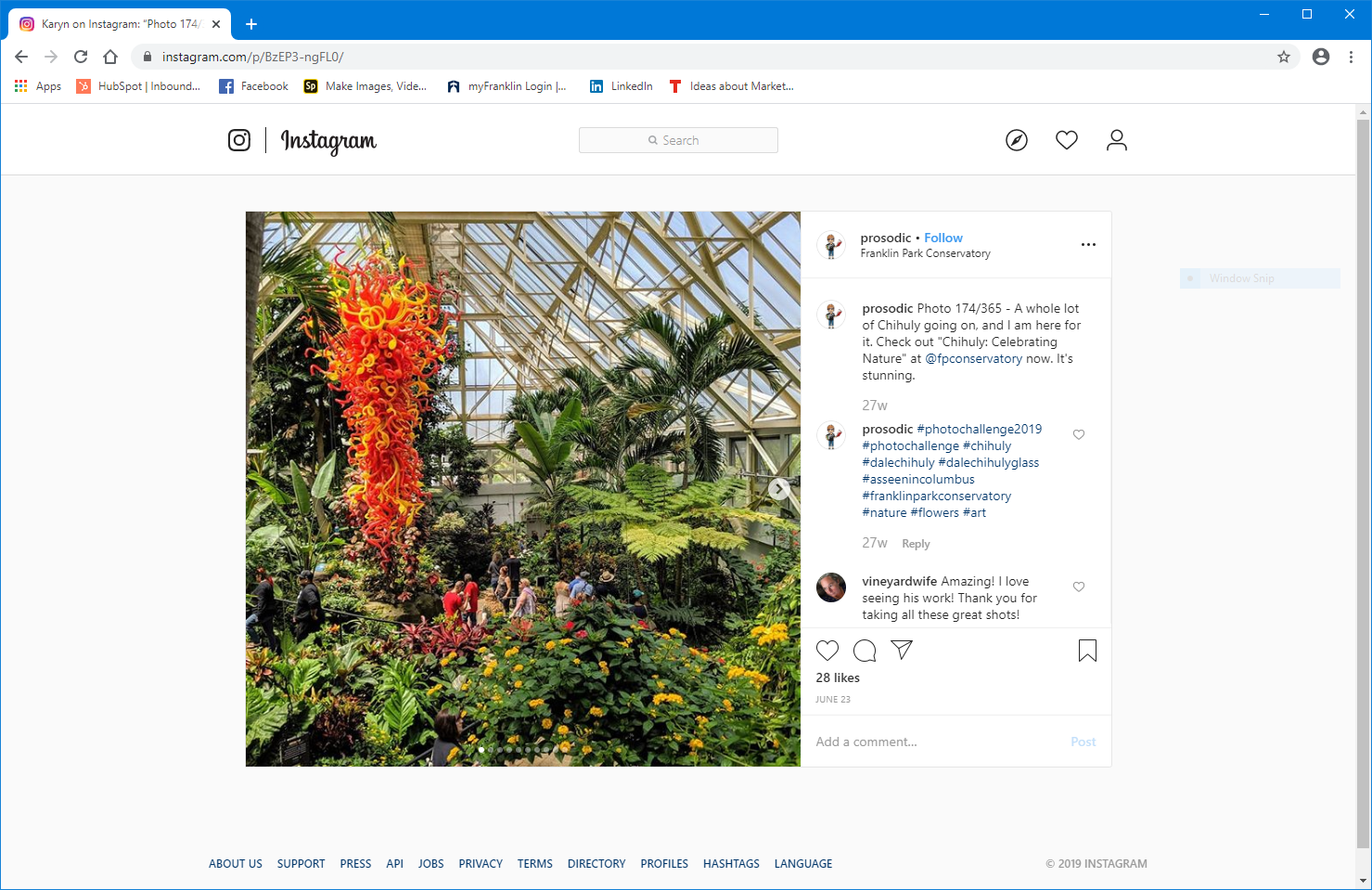Image resolution: width=1372 pixels, height=890 pixels.
Task: Open HubSpot bookmark
Action: coord(139,86)
